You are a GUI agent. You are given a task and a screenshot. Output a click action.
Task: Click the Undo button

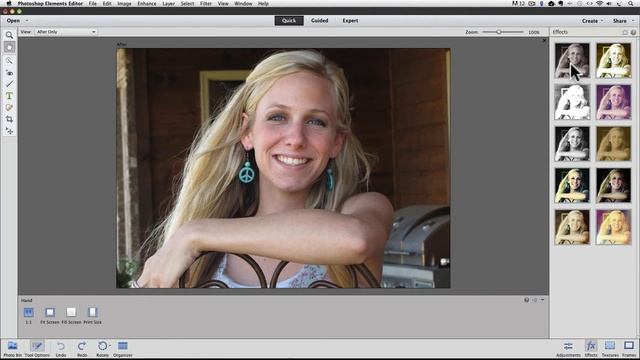[x=61, y=349]
